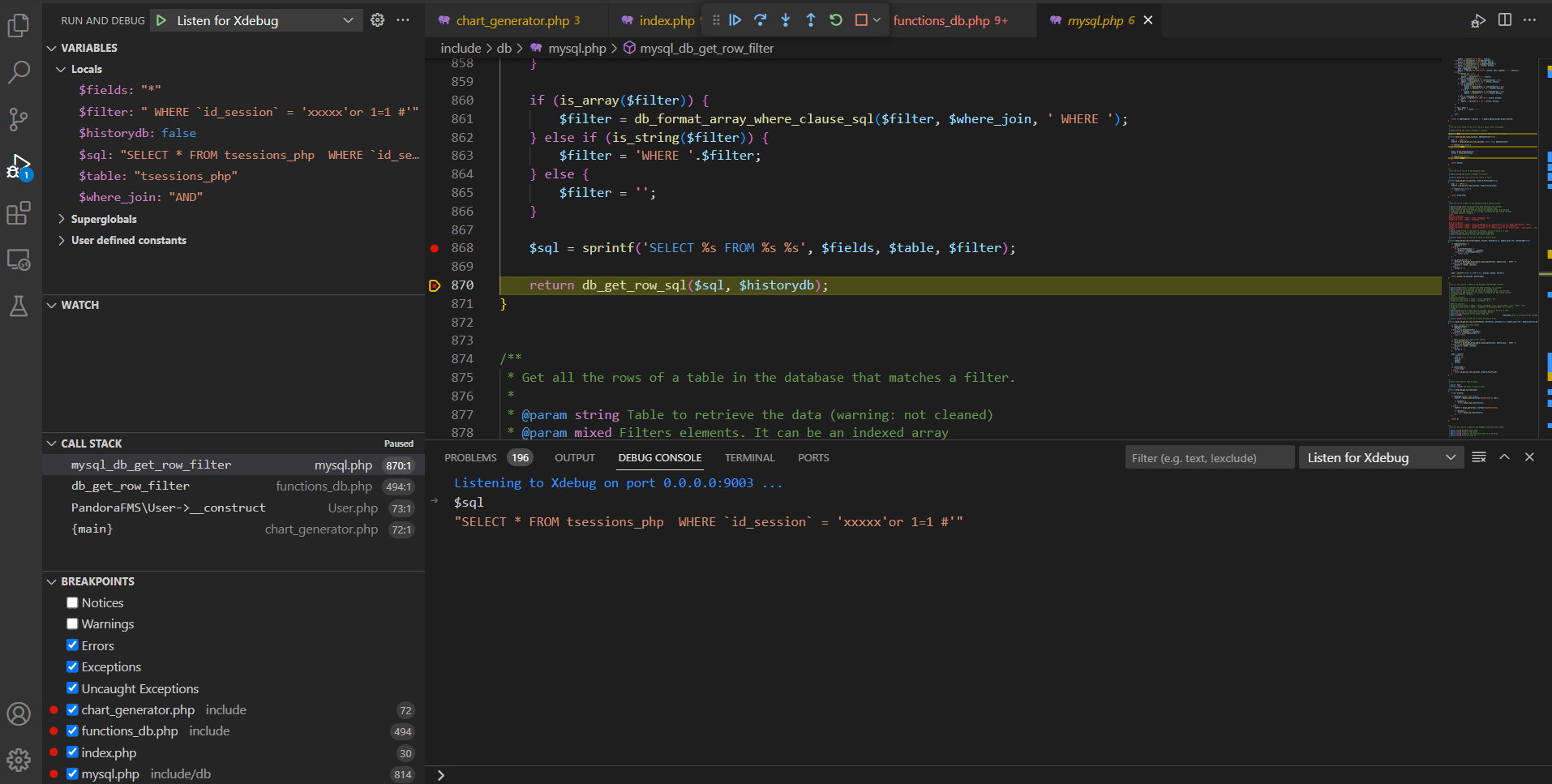Disable the Exceptions breakpoint checkbox
This screenshot has height=784, width=1552.
[72, 666]
